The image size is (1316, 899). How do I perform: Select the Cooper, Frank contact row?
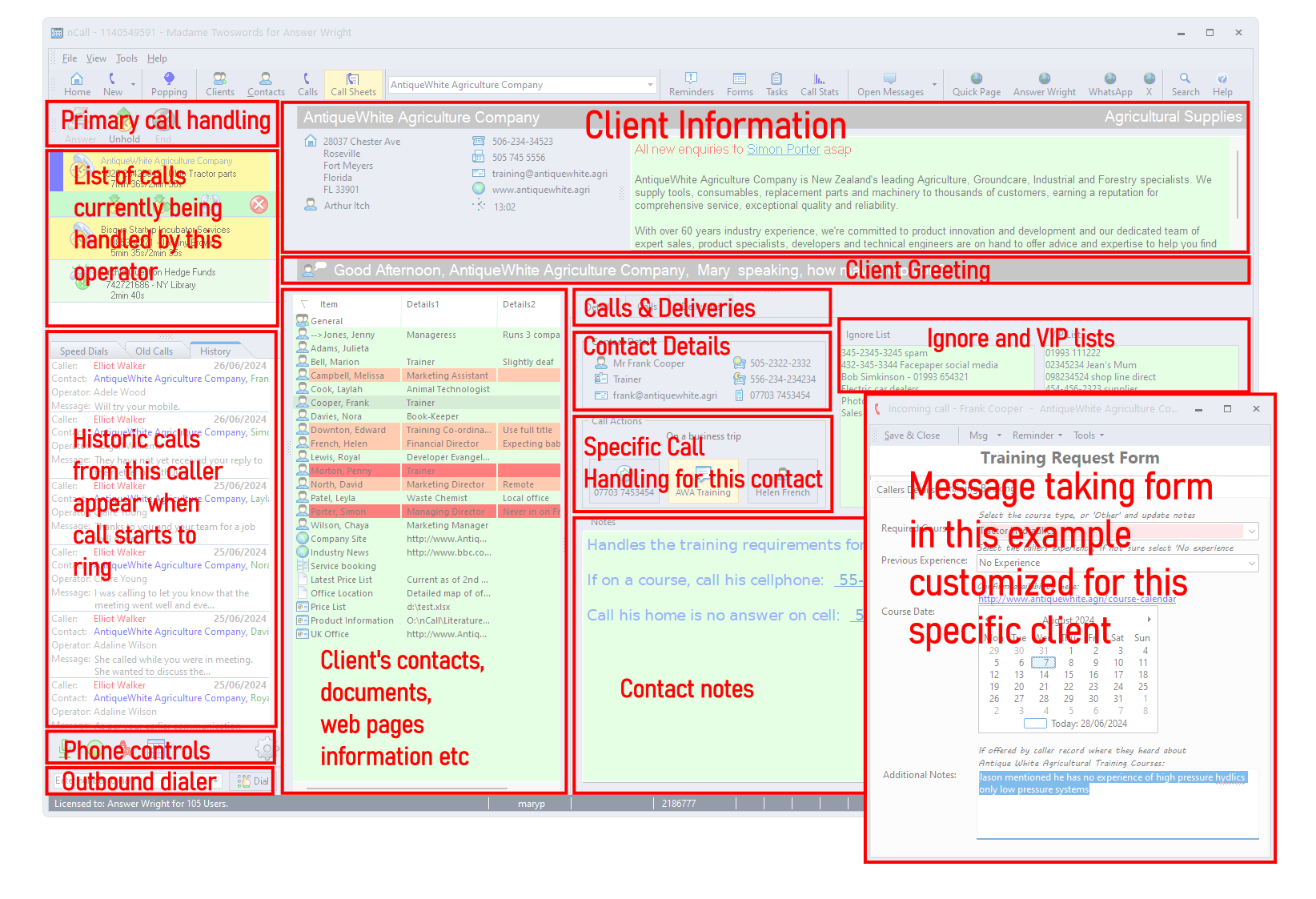pos(427,403)
